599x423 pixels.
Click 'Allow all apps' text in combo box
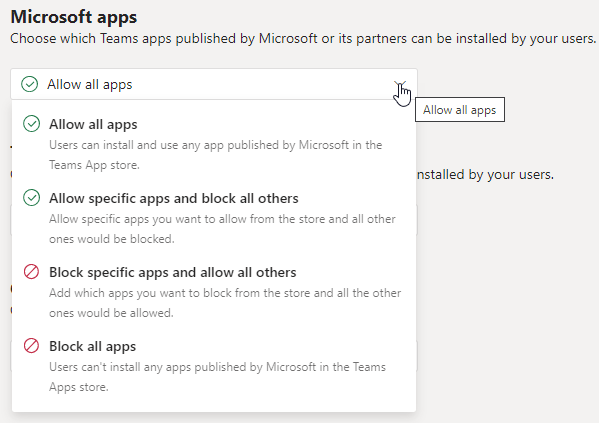point(90,84)
